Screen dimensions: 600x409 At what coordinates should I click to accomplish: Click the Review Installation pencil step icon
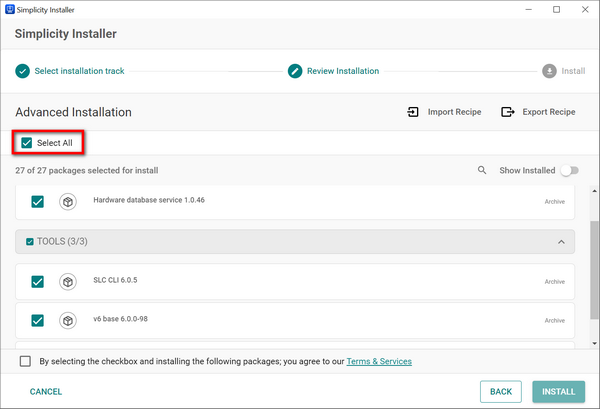(x=295, y=71)
